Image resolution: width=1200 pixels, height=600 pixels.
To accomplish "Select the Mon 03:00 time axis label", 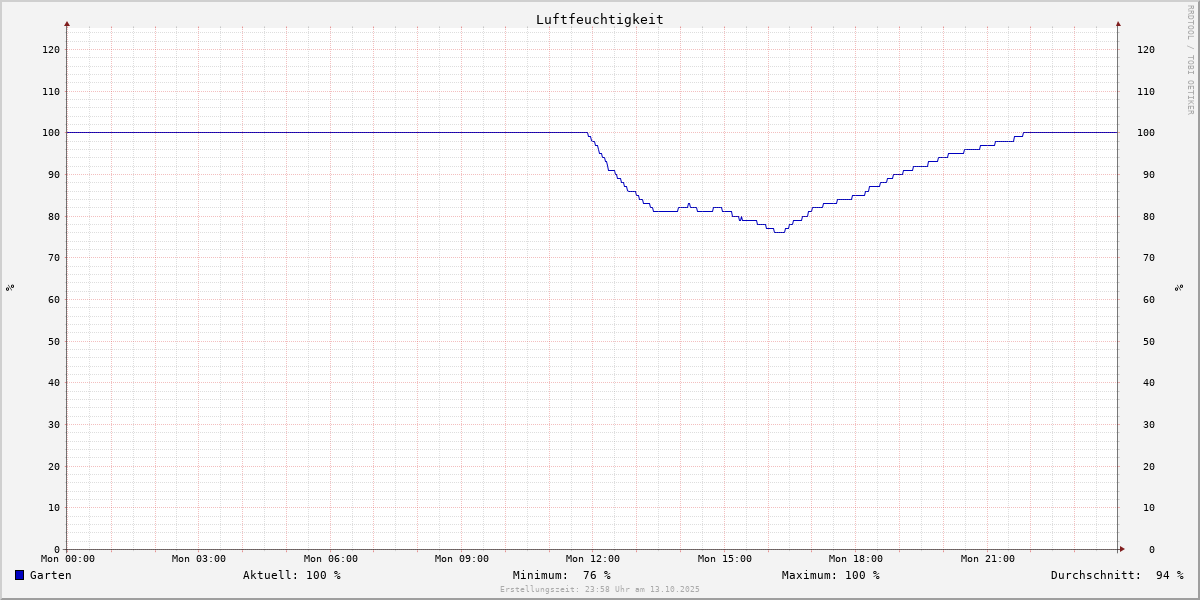I will (x=199, y=559).
